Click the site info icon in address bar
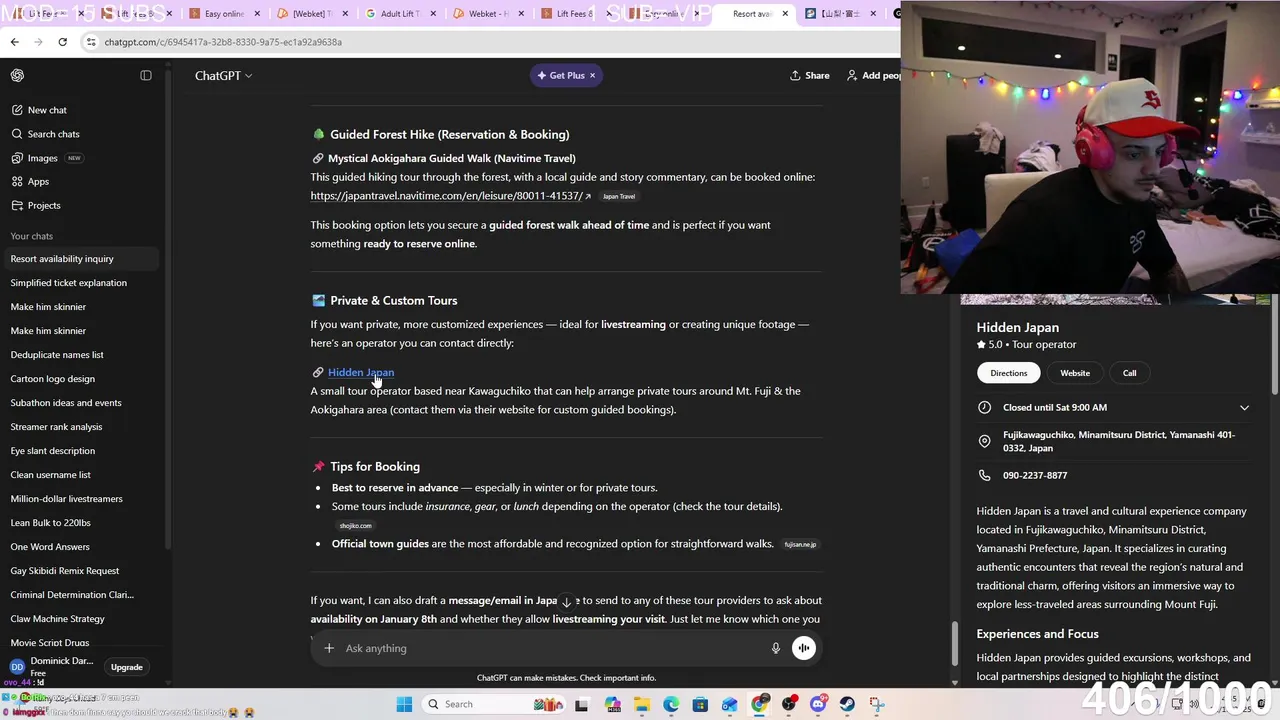 point(91,42)
